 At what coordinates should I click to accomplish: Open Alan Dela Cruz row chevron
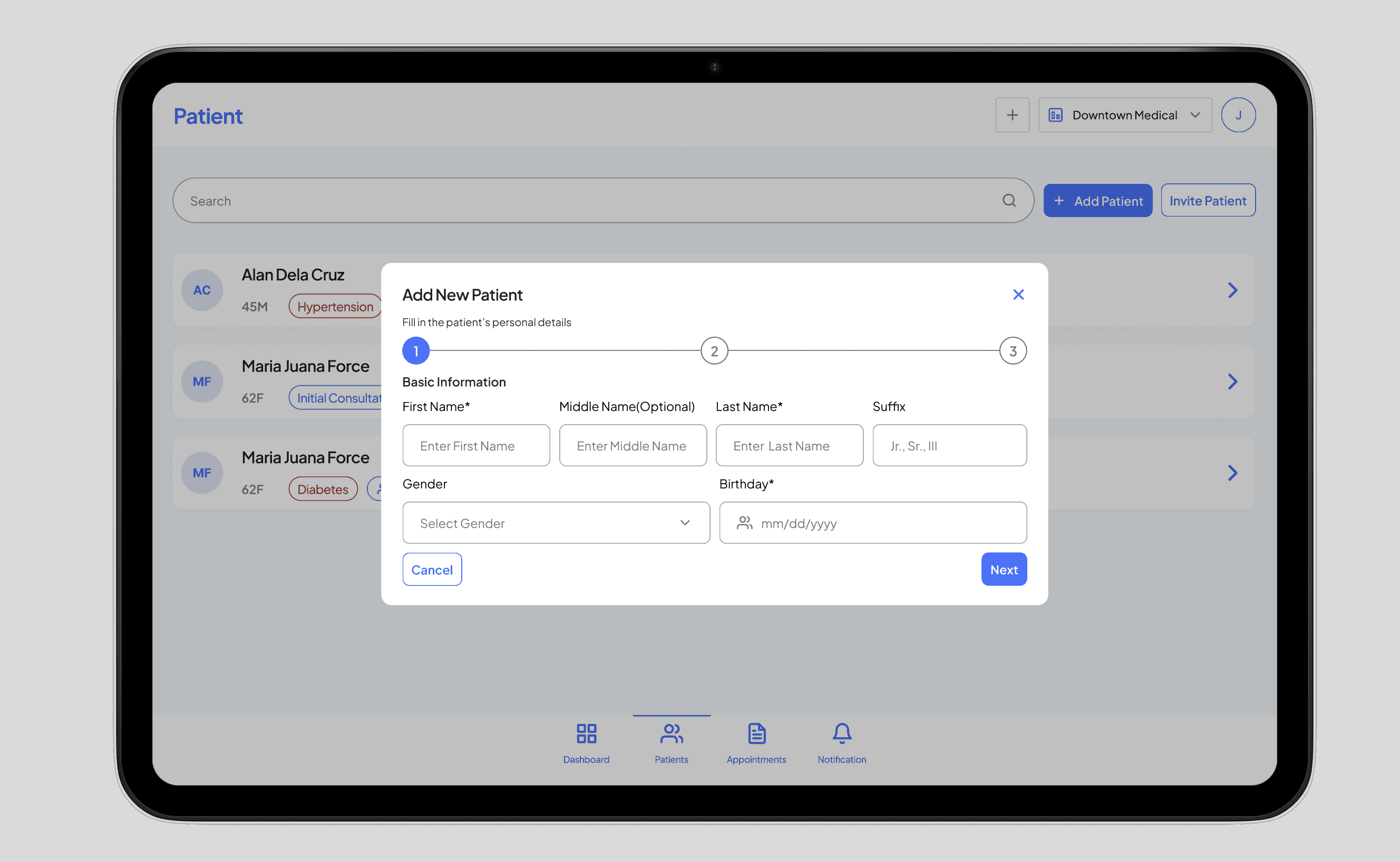(1232, 290)
